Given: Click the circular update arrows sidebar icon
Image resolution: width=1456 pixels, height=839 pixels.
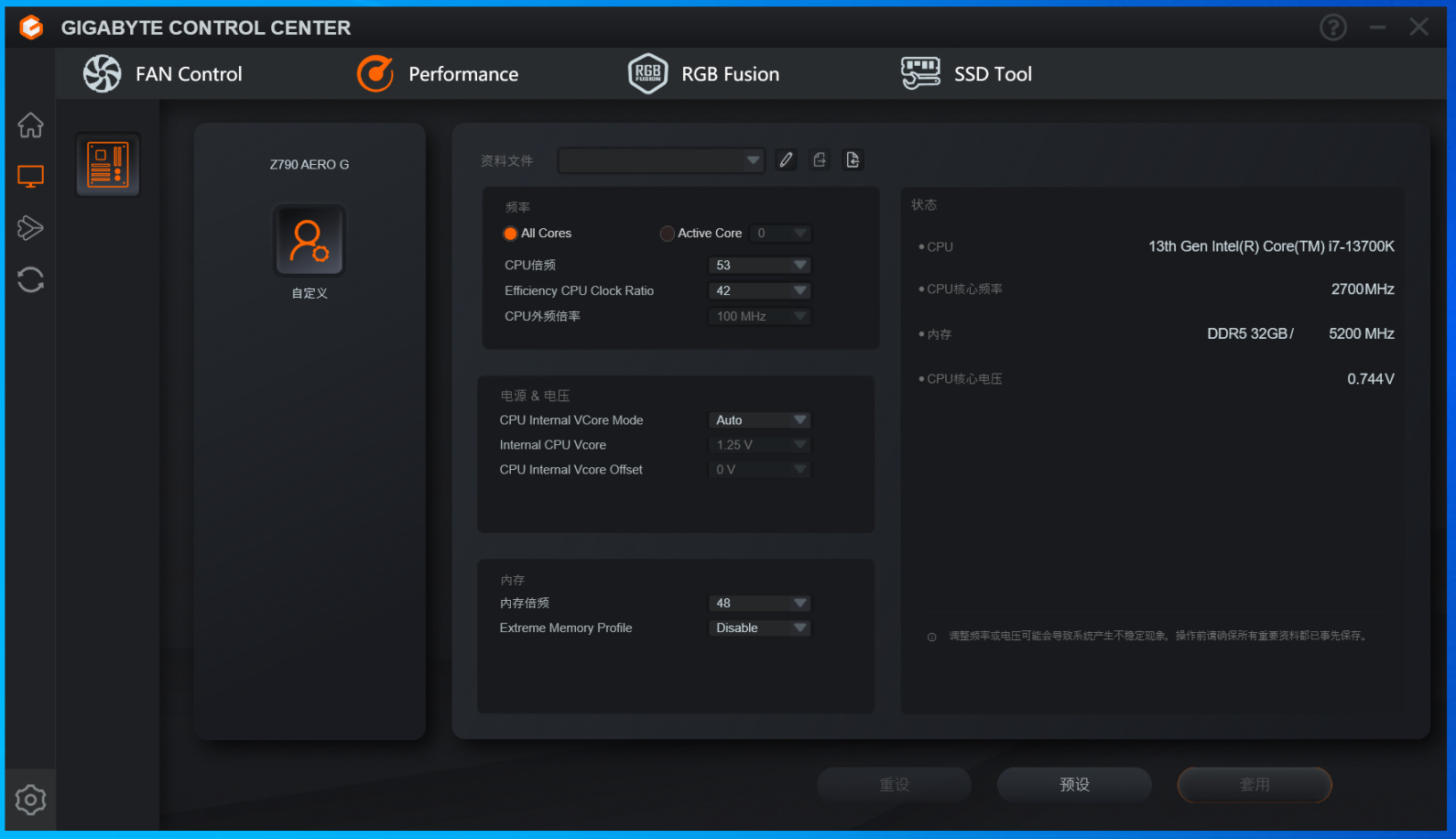Looking at the screenshot, I should coord(30,279).
